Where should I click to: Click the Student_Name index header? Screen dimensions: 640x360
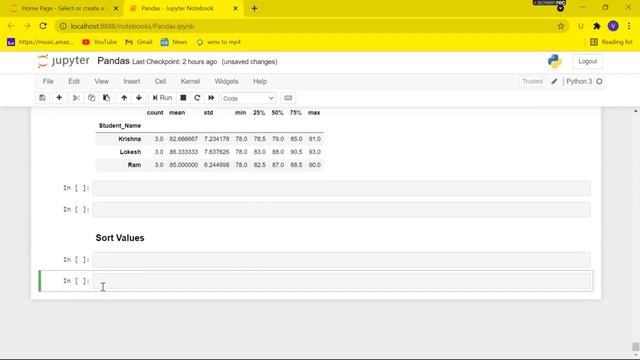click(x=120, y=126)
